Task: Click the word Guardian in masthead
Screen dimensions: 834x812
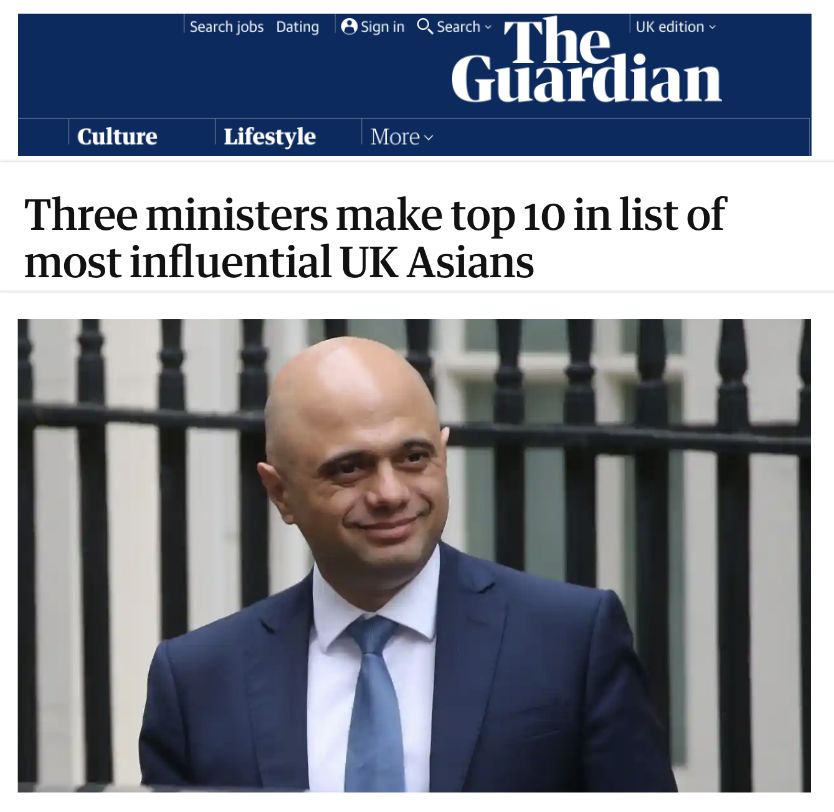Action: point(586,79)
